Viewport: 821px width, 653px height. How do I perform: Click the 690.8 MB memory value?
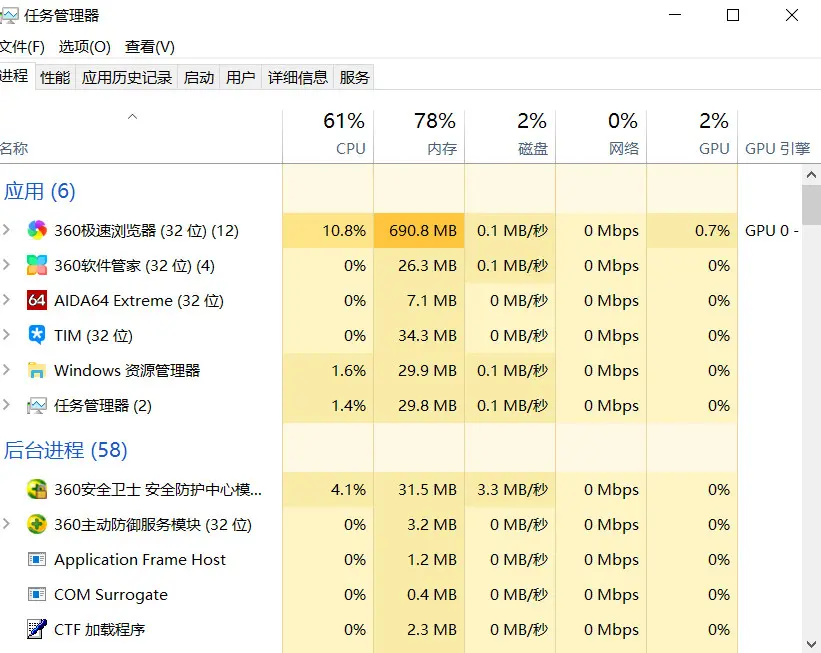(x=423, y=230)
